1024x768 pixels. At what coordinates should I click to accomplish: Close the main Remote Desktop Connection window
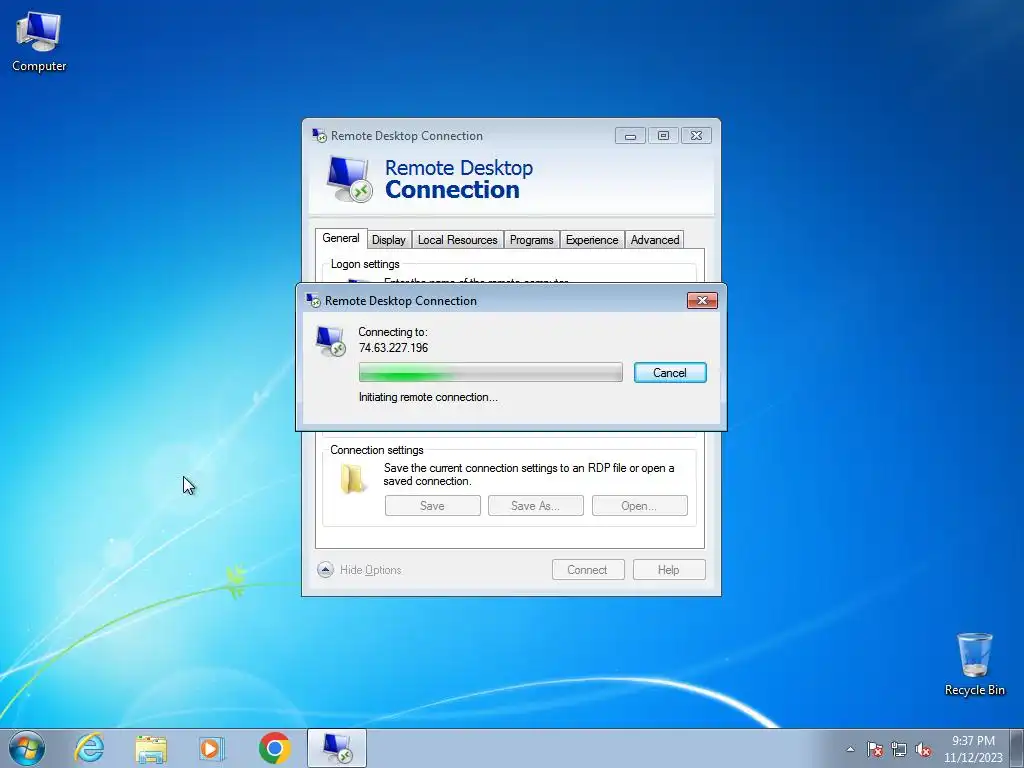(x=696, y=135)
